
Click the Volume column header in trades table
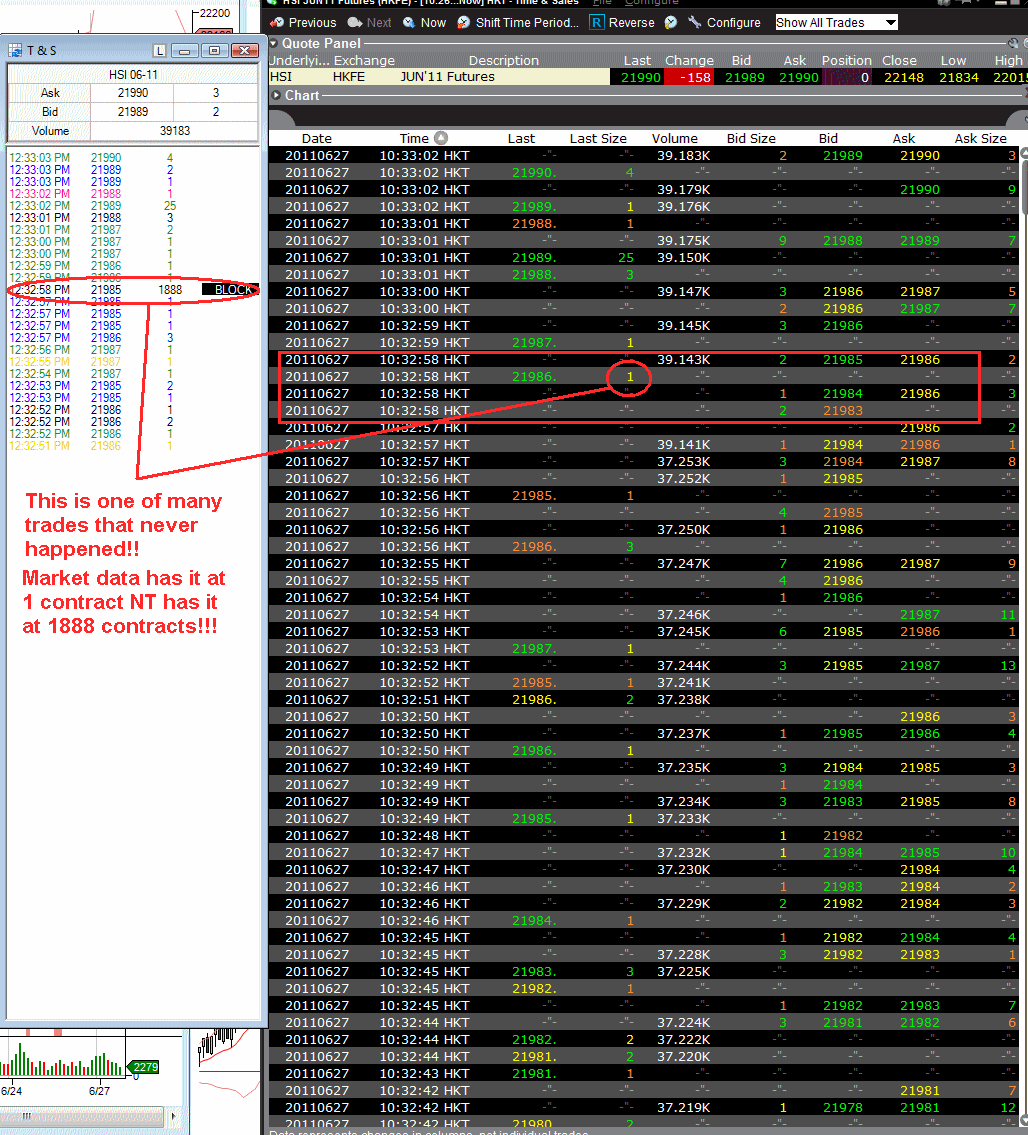click(x=675, y=138)
